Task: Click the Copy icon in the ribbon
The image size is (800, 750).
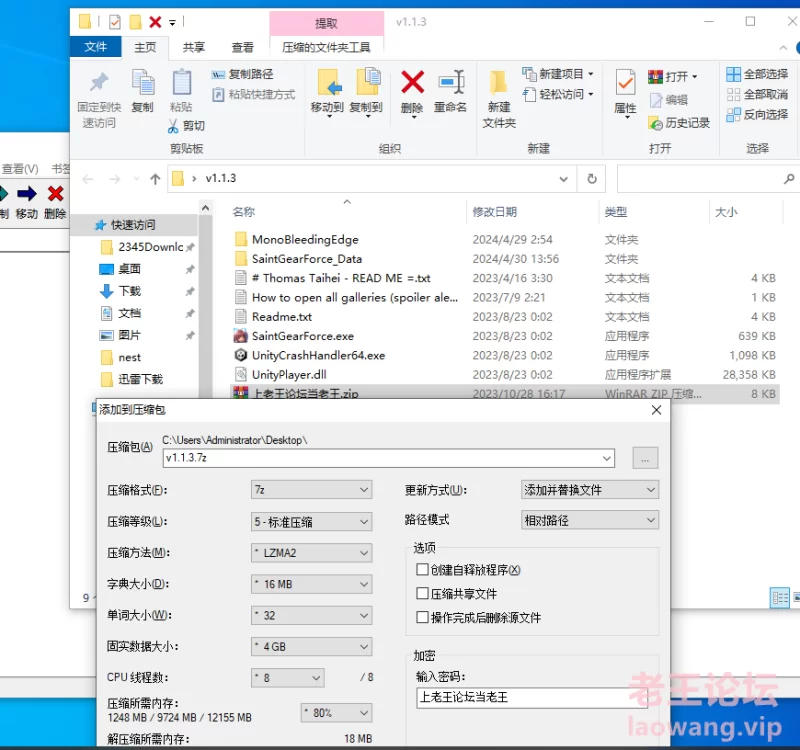Action: (x=143, y=82)
